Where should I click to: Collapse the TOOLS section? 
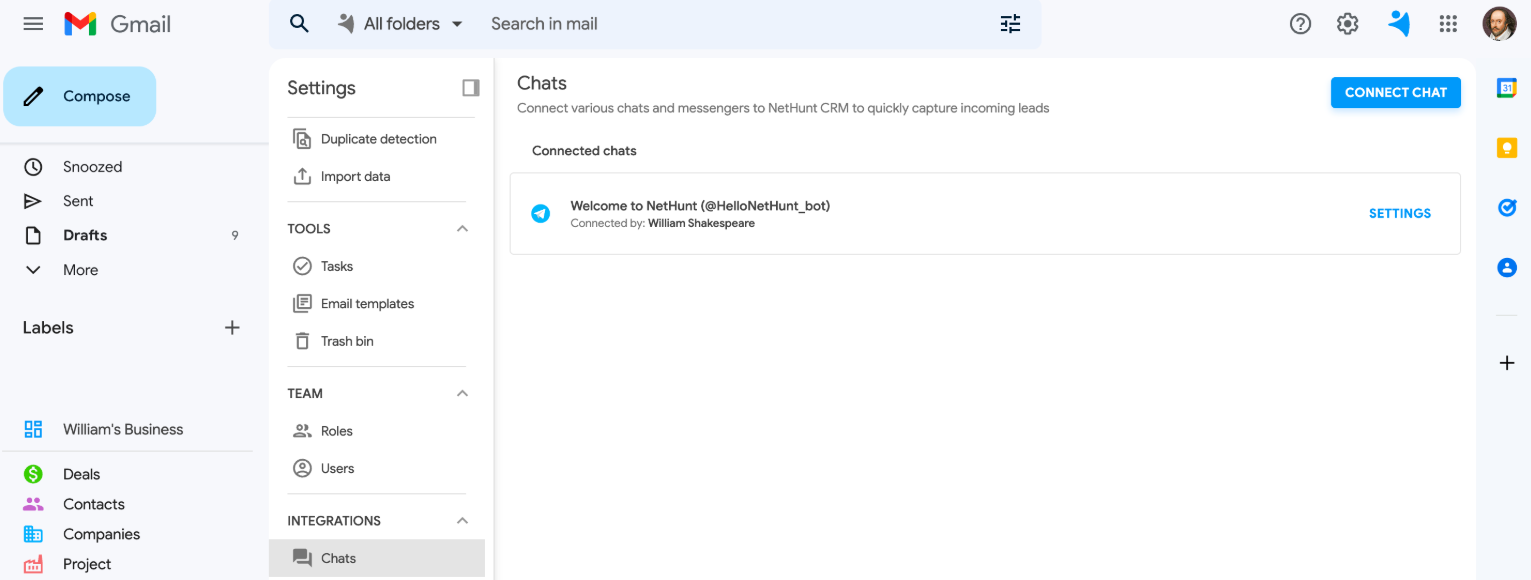pos(462,229)
